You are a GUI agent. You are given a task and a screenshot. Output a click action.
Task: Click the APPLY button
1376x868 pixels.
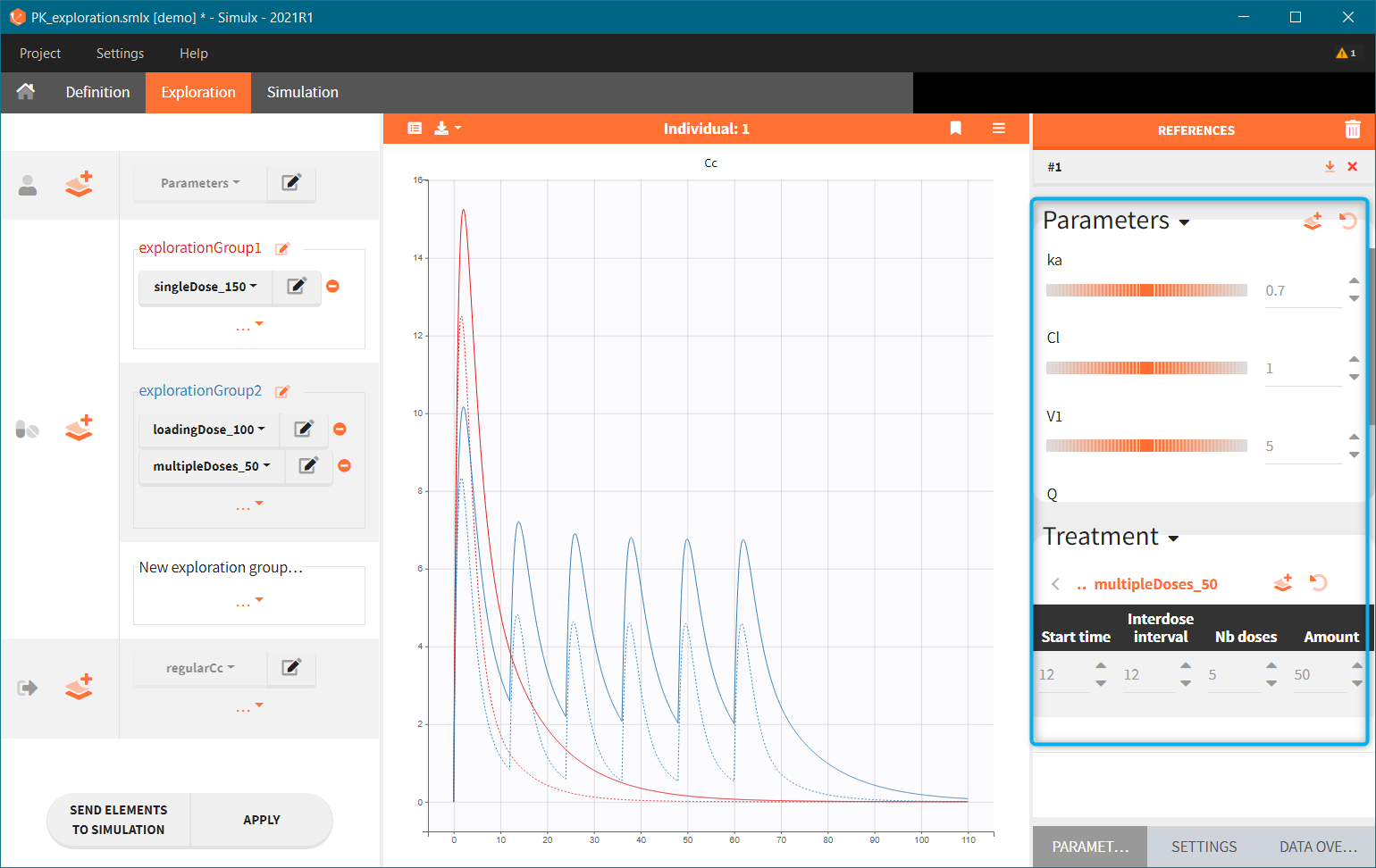261,820
